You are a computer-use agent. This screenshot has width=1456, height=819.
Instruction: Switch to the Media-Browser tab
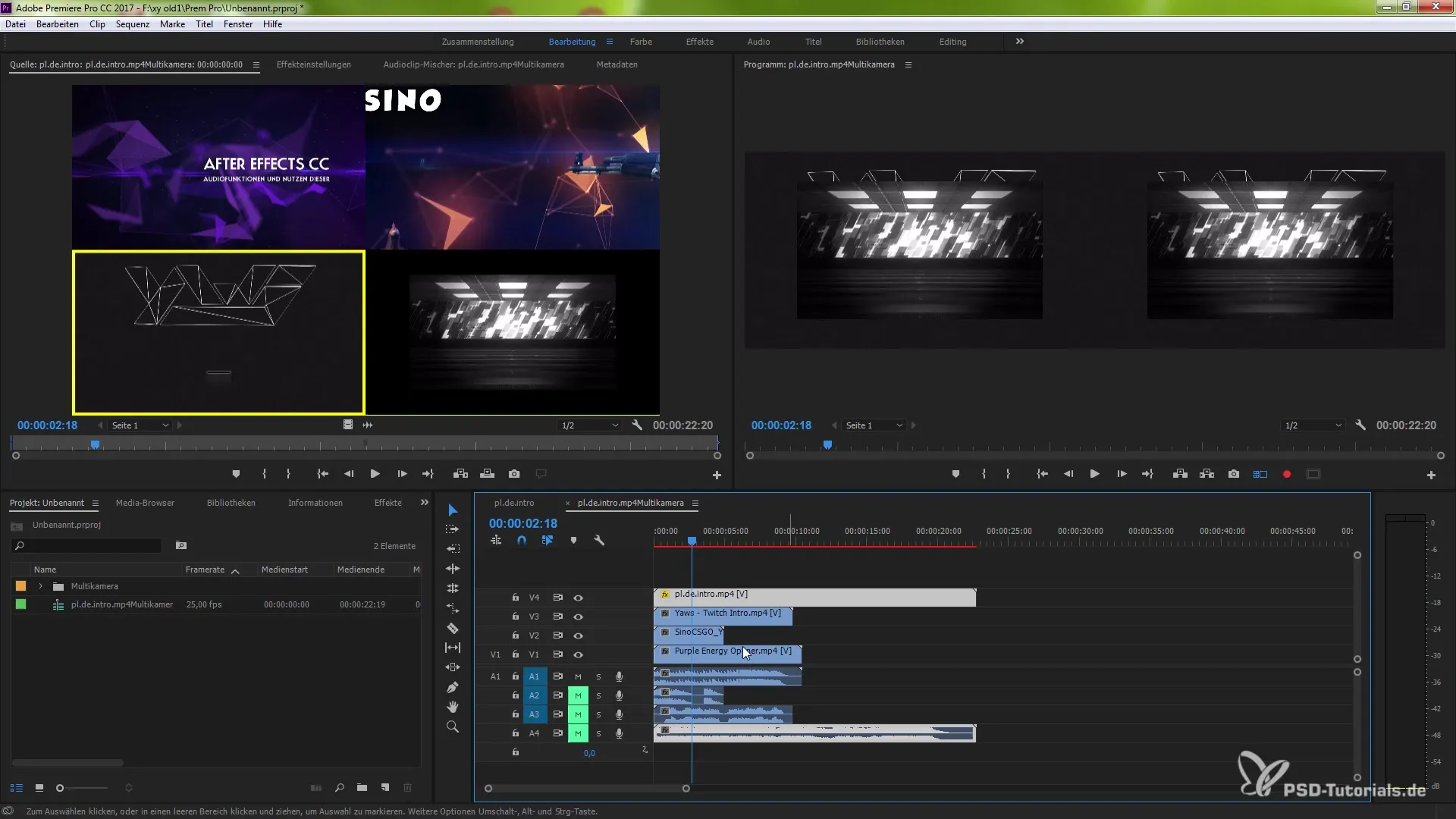(145, 503)
